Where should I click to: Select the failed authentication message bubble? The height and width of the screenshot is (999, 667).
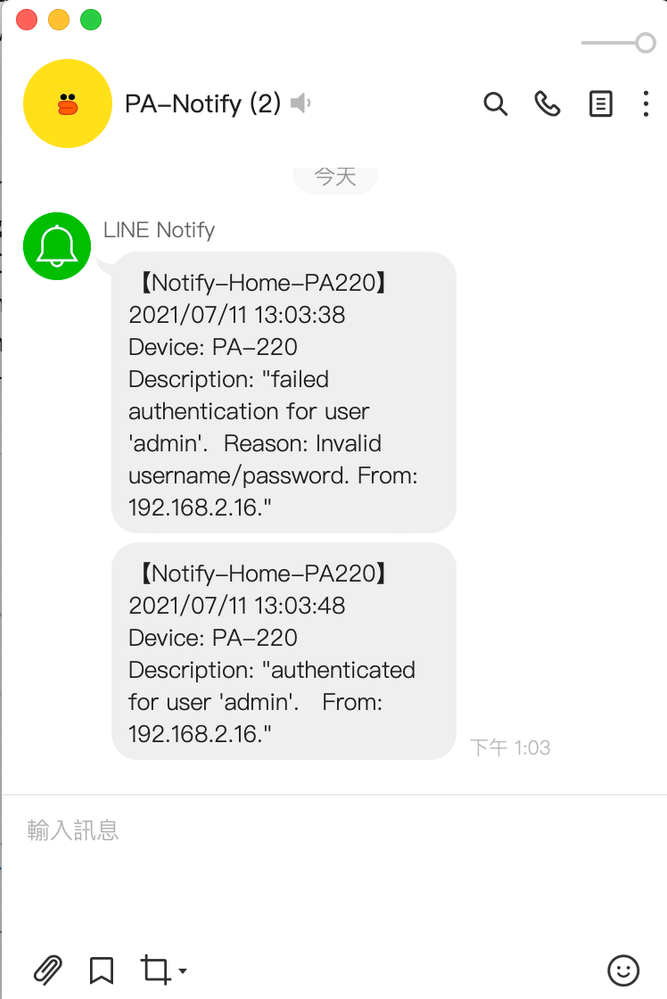(x=283, y=392)
